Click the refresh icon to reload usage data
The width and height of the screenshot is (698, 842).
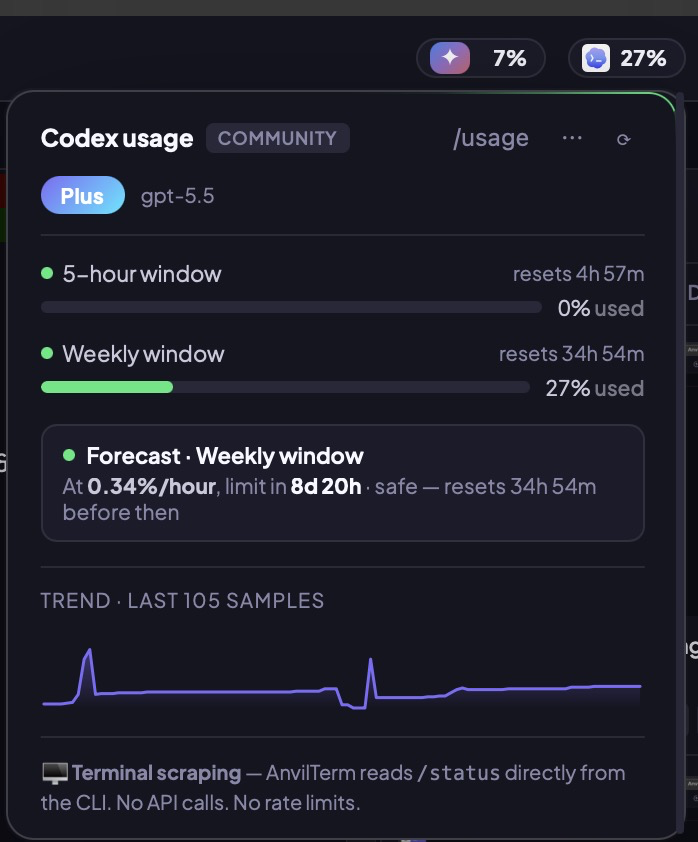[x=624, y=140]
